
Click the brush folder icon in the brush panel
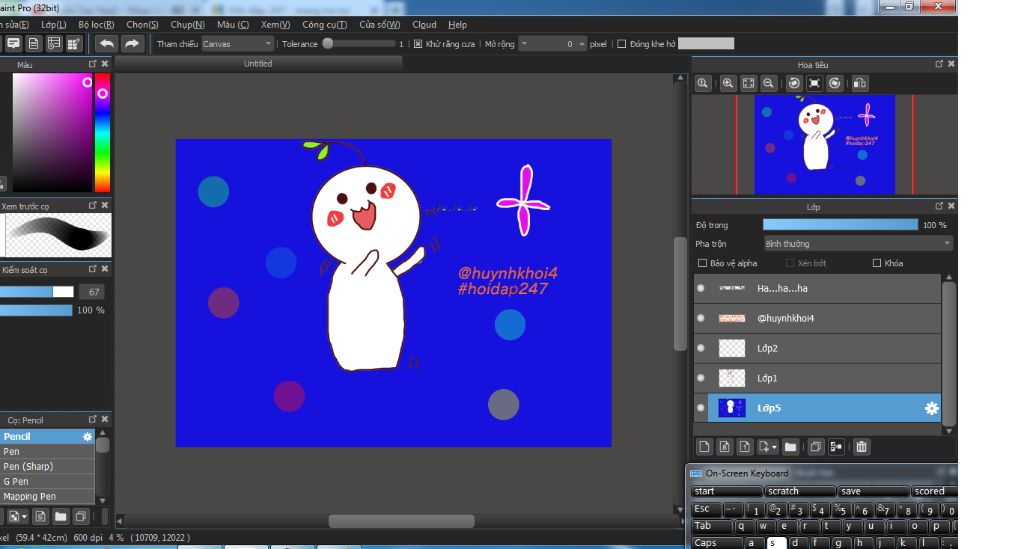(61, 516)
